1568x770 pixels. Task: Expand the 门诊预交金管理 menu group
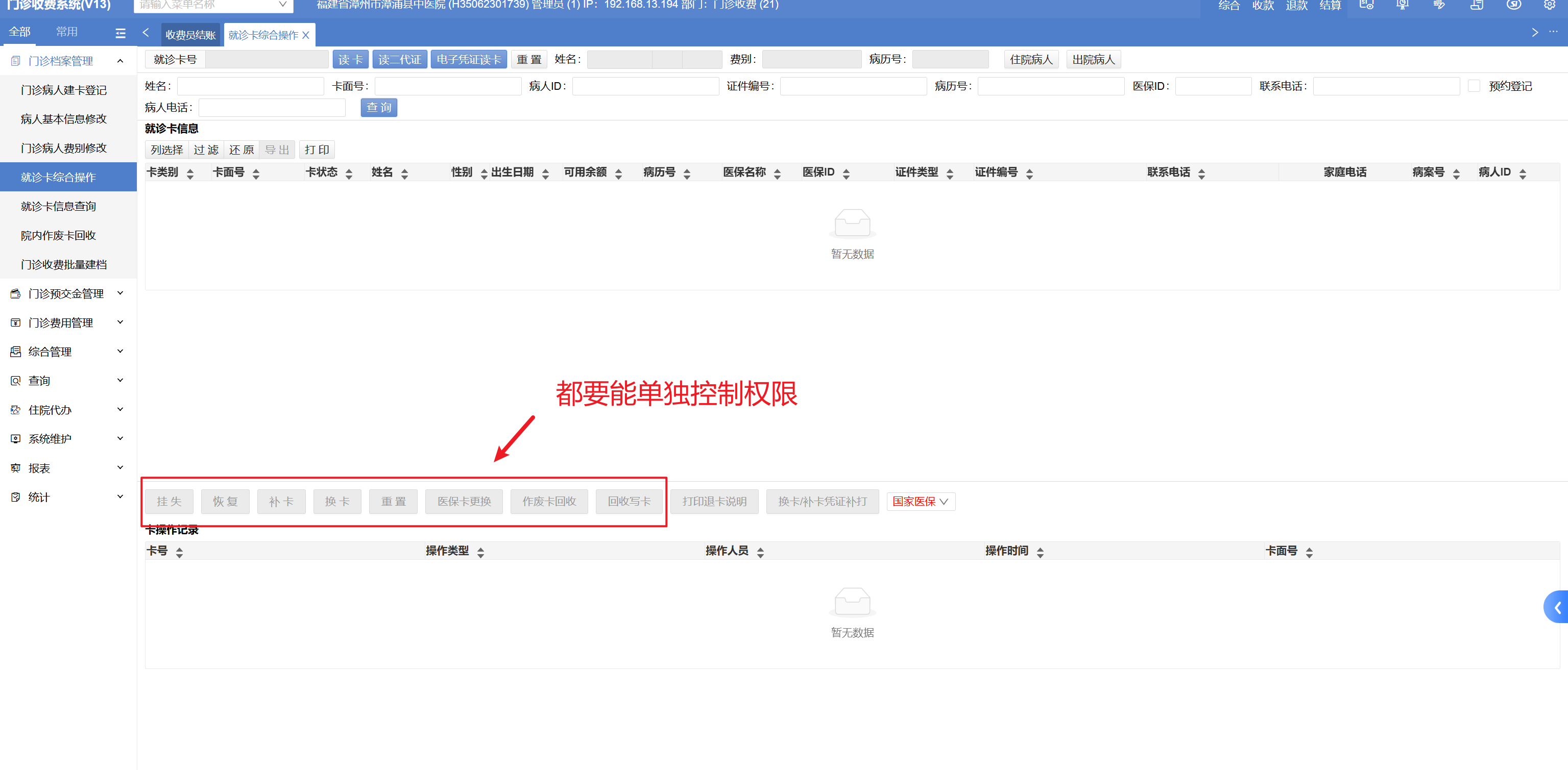tap(67, 294)
